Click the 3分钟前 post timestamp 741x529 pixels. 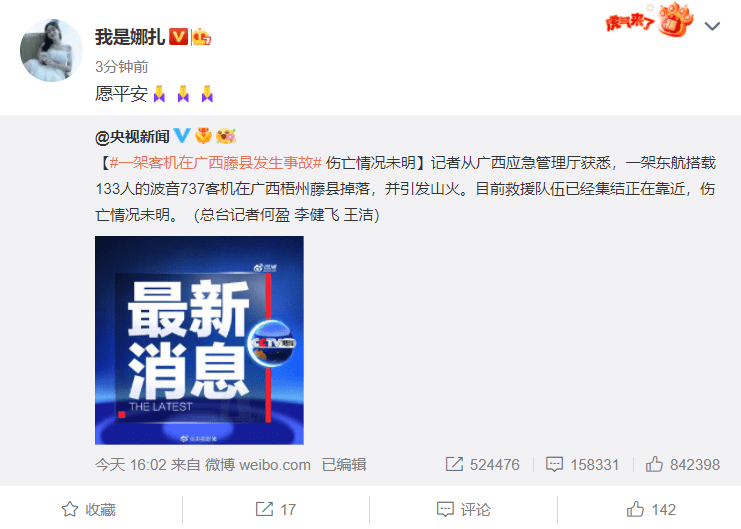click(x=121, y=67)
